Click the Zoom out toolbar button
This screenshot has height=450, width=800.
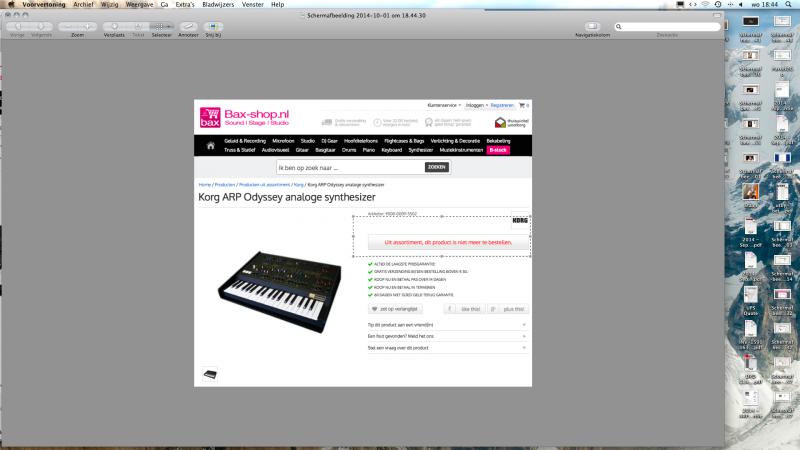pyautogui.click(x=68, y=26)
